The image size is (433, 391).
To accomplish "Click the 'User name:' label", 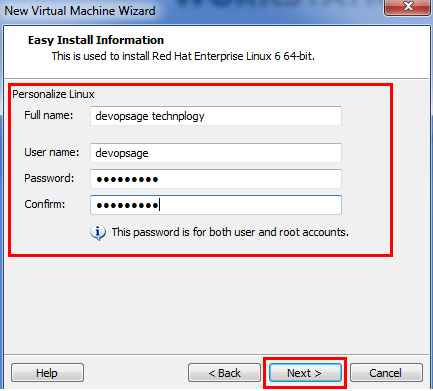I will point(52,152).
